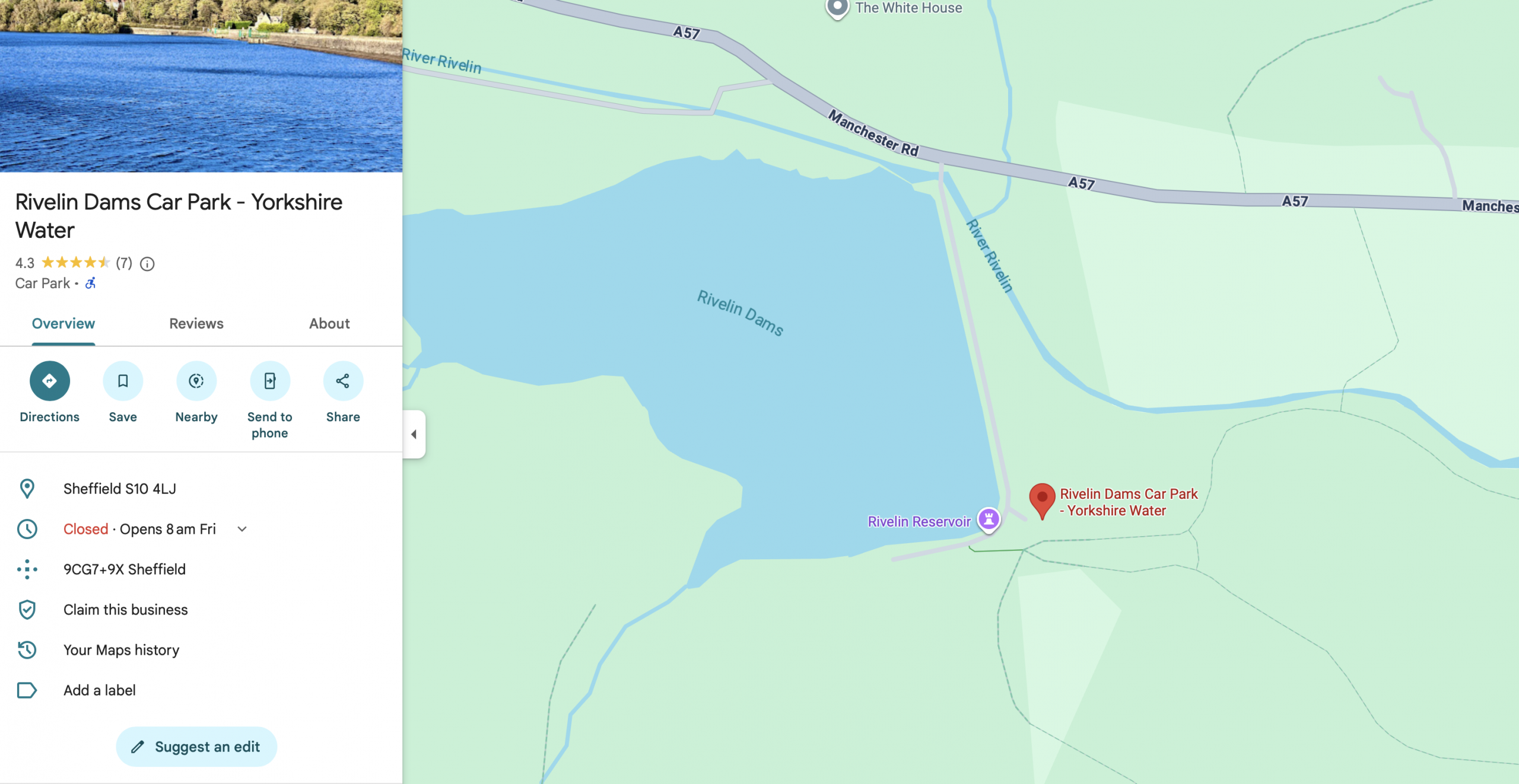Open the About tab
This screenshot has height=784, width=1519.
(329, 324)
